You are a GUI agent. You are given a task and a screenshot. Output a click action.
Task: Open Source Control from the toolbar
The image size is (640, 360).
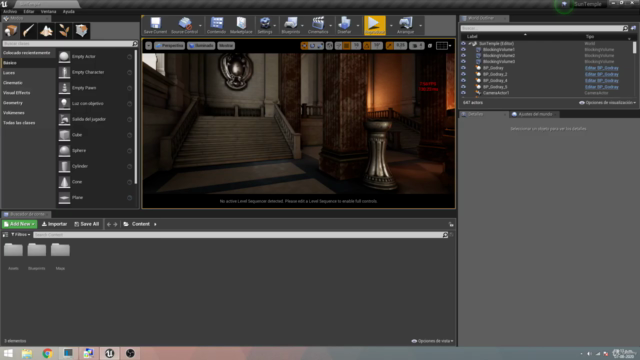point(184,25)
